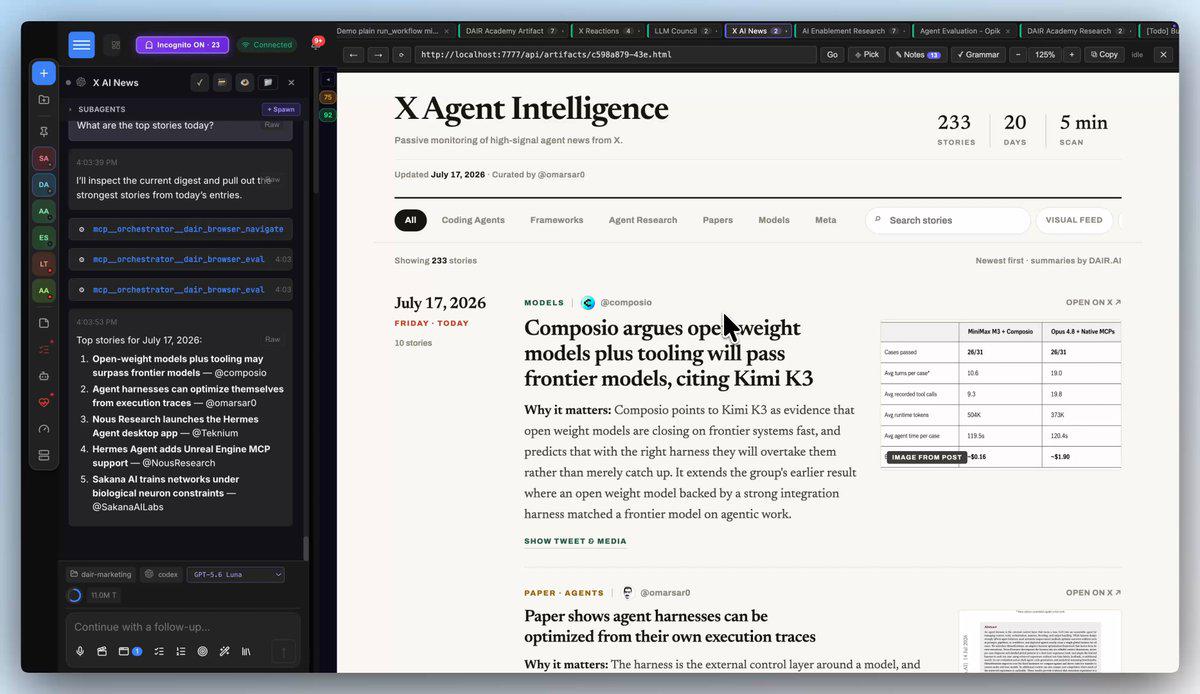Select the pin icon in the sidebar
The width and height of the screenshot is (1200, 694).
44,131
